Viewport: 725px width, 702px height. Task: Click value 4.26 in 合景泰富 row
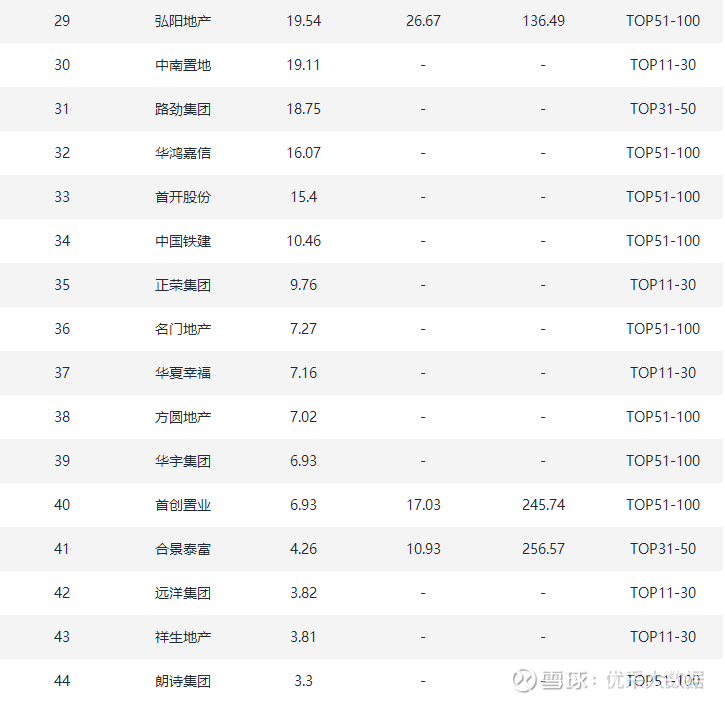303,549
